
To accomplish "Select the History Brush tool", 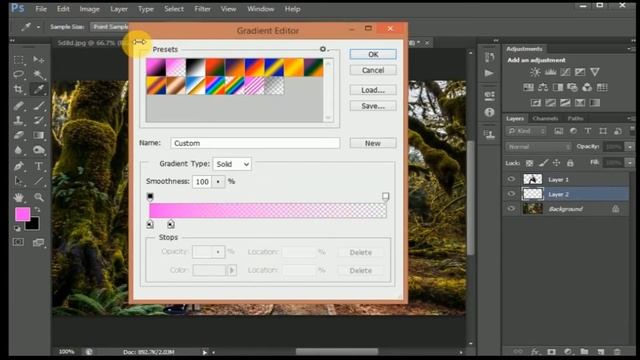I will click(39, 120).
